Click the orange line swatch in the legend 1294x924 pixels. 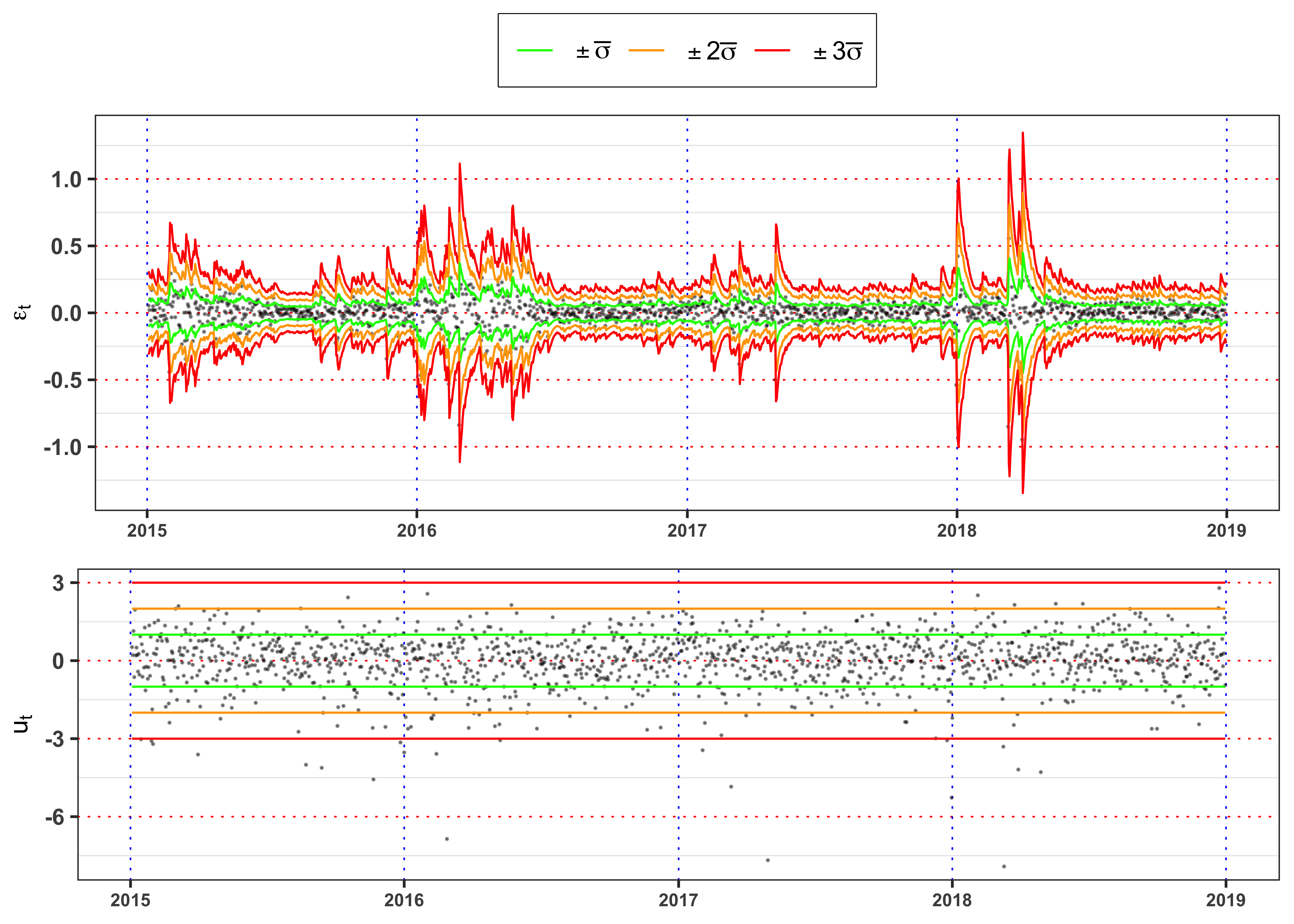click(x=646, y=50)
